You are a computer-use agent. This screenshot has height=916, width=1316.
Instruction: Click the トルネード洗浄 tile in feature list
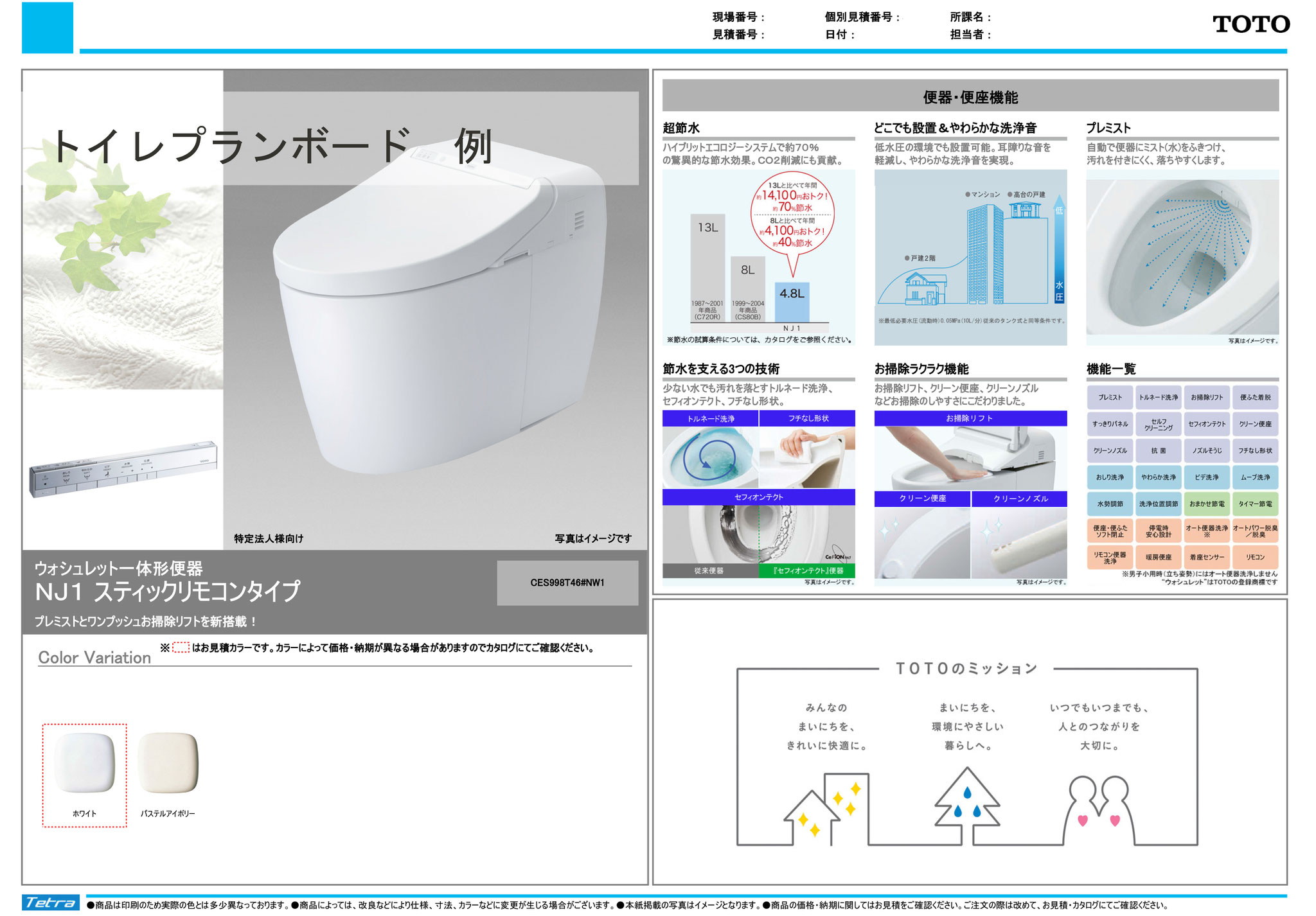point(1159,398)
